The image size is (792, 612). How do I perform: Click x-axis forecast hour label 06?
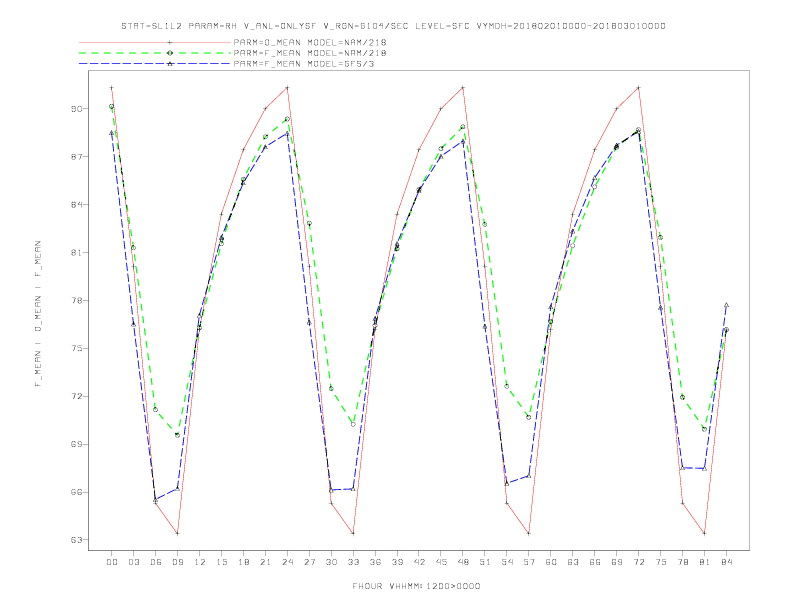156,562
